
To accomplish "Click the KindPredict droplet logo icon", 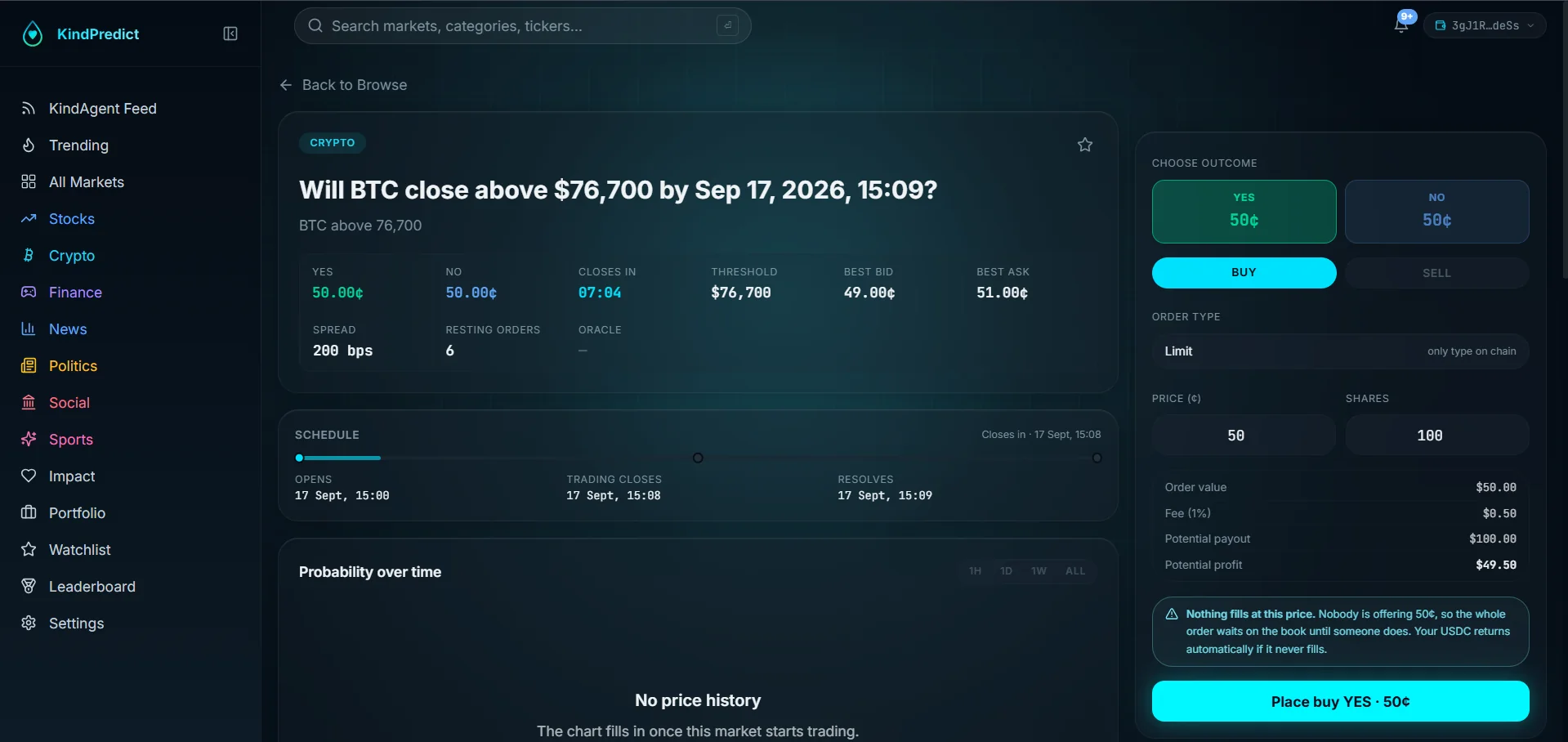I will tap(33, 34).
